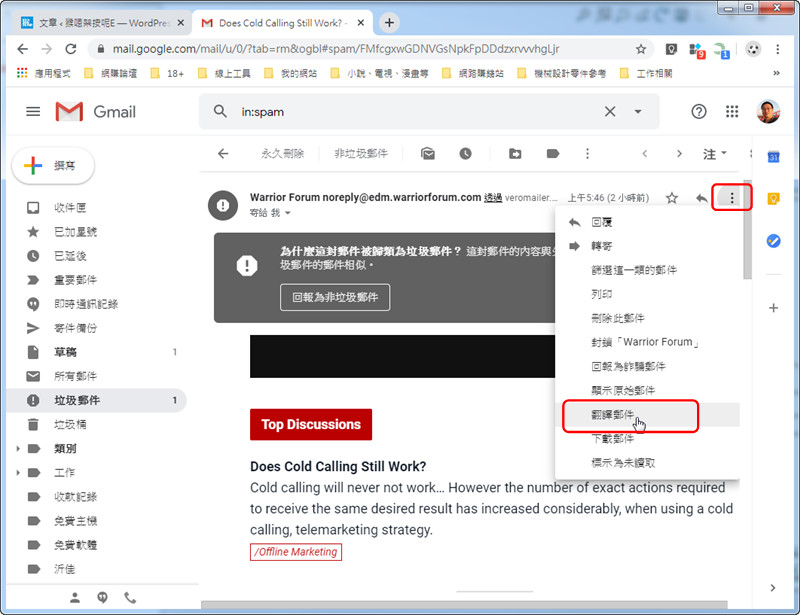Viewport: 800px width, 615px height.
Task: Go back to the spam list arrow
Action: (223, 154)
